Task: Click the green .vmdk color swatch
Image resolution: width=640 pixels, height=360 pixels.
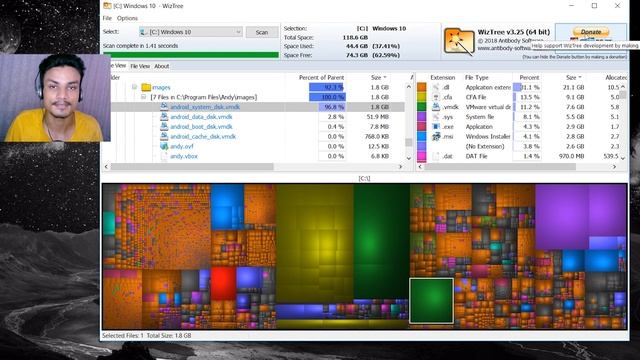Action: tap(421, 107)
